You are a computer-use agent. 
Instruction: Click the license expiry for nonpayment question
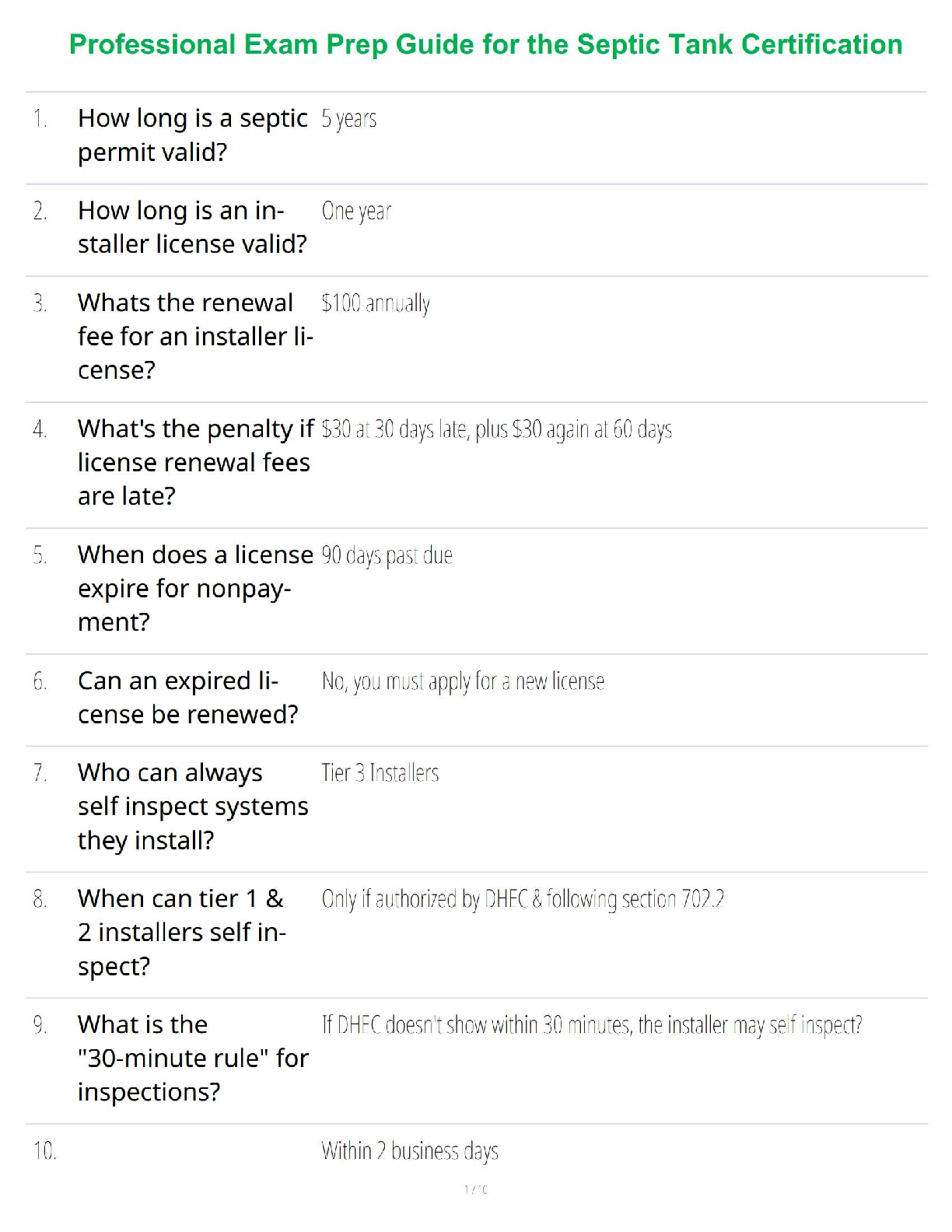pyautogui.click(x=194, y=588)
